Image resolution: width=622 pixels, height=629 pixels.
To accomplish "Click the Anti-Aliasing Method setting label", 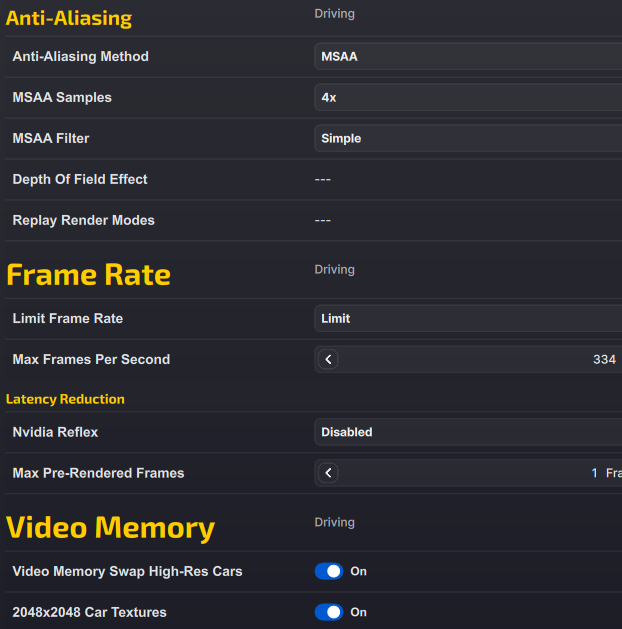I will tap(80, 57).
